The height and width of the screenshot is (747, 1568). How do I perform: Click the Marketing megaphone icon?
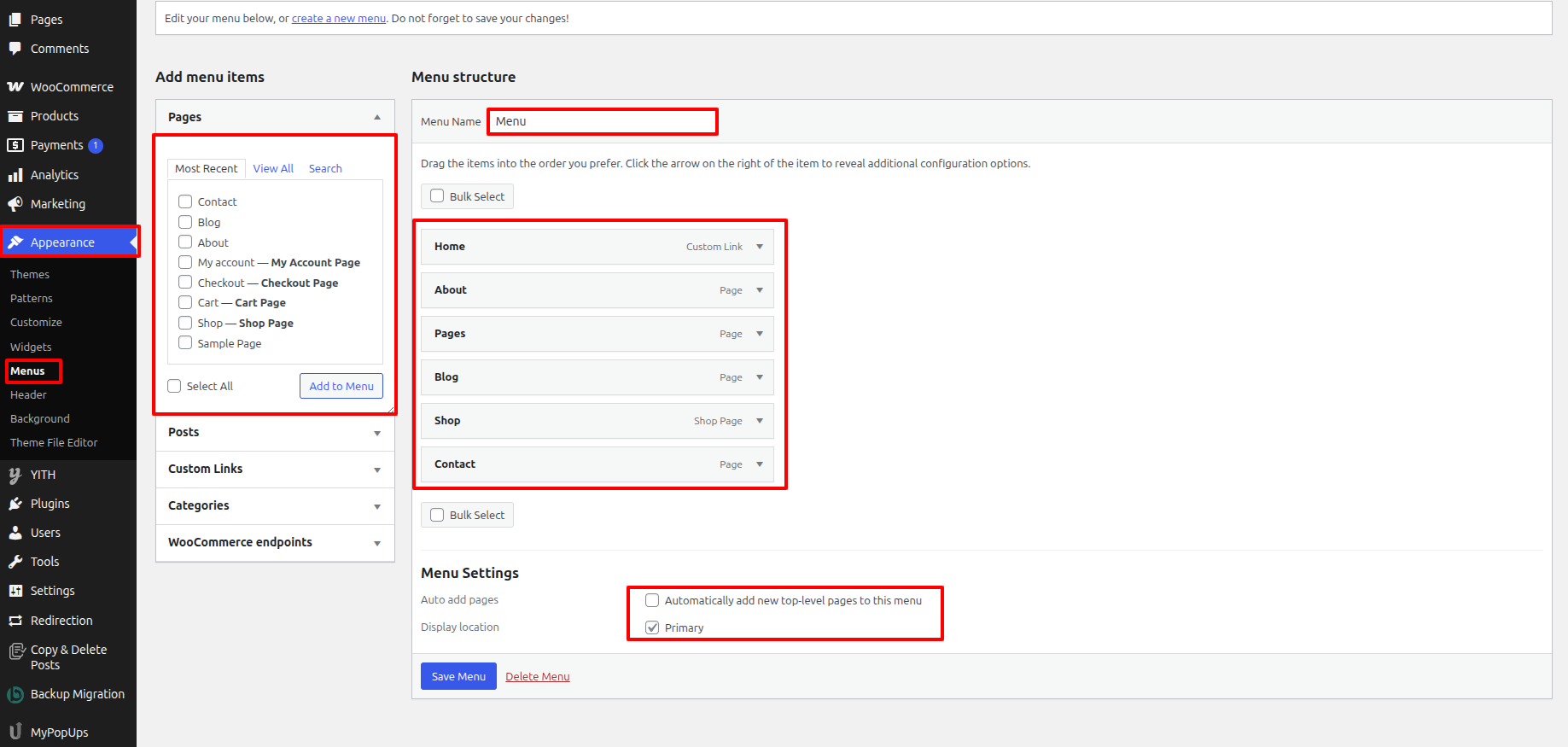coord(15,204)
